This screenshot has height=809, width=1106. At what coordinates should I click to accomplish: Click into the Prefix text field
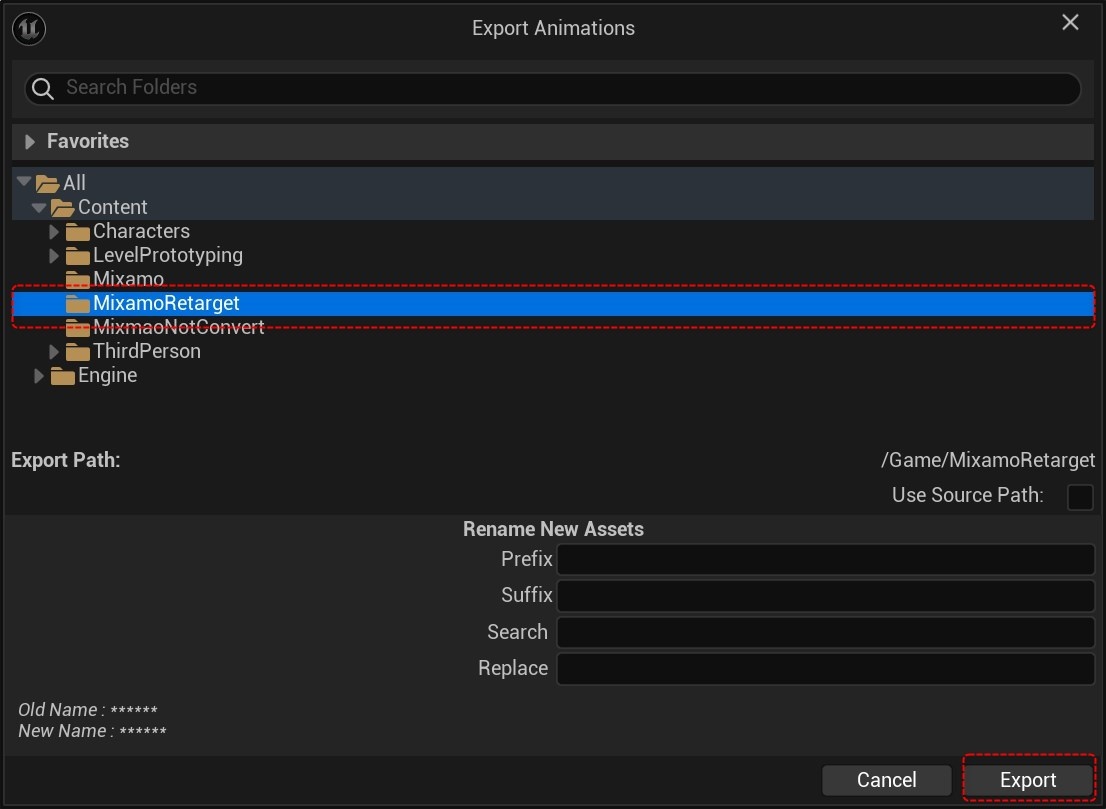click(x=825, y=559)
